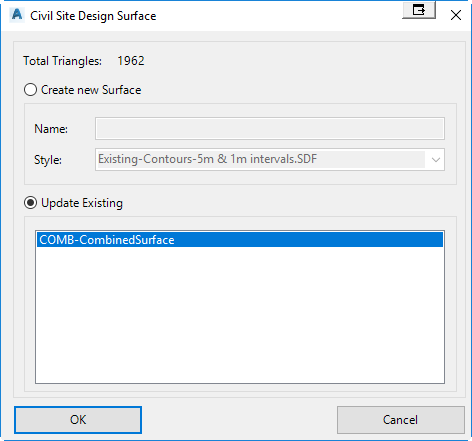The image size is (472, 441).
Task: Close the Civil Site Design Surface dialog
Action: [x=456, y=15]
